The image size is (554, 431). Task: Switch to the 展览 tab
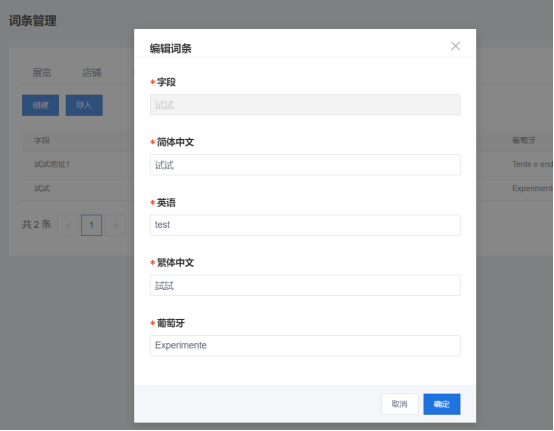pyautogui.click(x=42, y=73)
